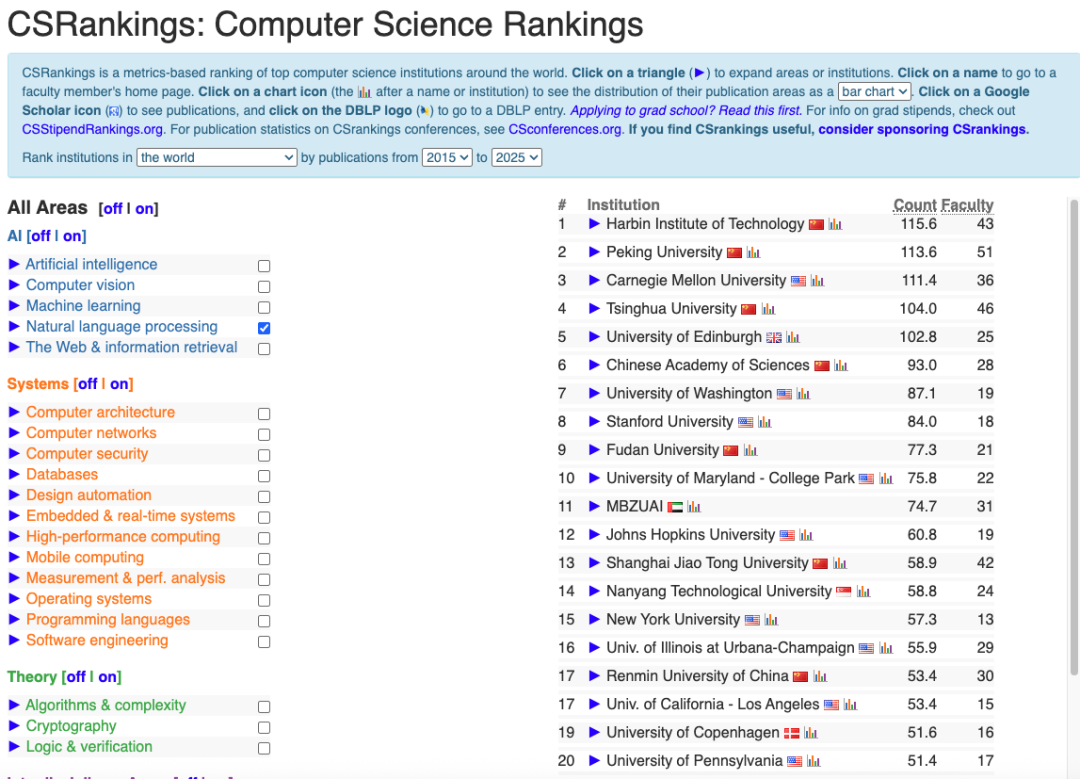Show publication chart for Carnegie Mellon University
This screenshot has width=1080, height=779.
pyautogui.click(x=817, y=281)
